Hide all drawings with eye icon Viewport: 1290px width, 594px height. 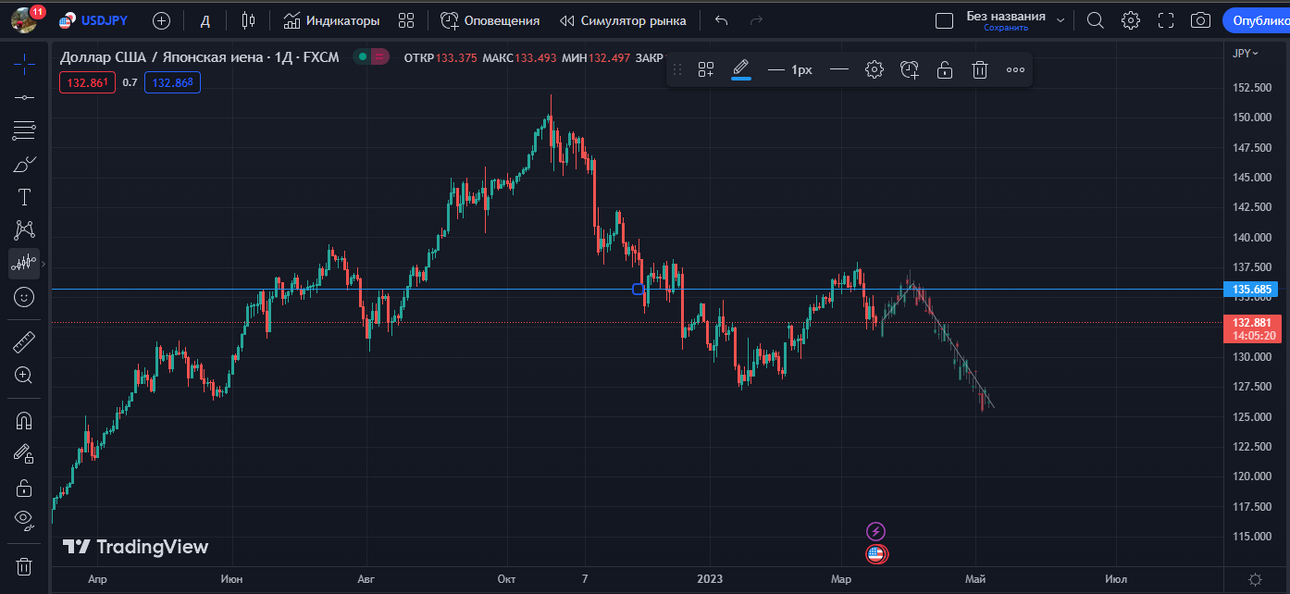coord(24,520)
